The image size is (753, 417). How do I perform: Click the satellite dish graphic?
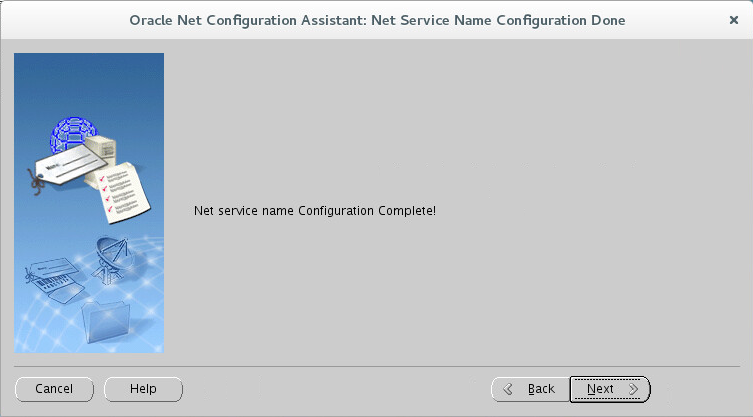coord(113,259)
